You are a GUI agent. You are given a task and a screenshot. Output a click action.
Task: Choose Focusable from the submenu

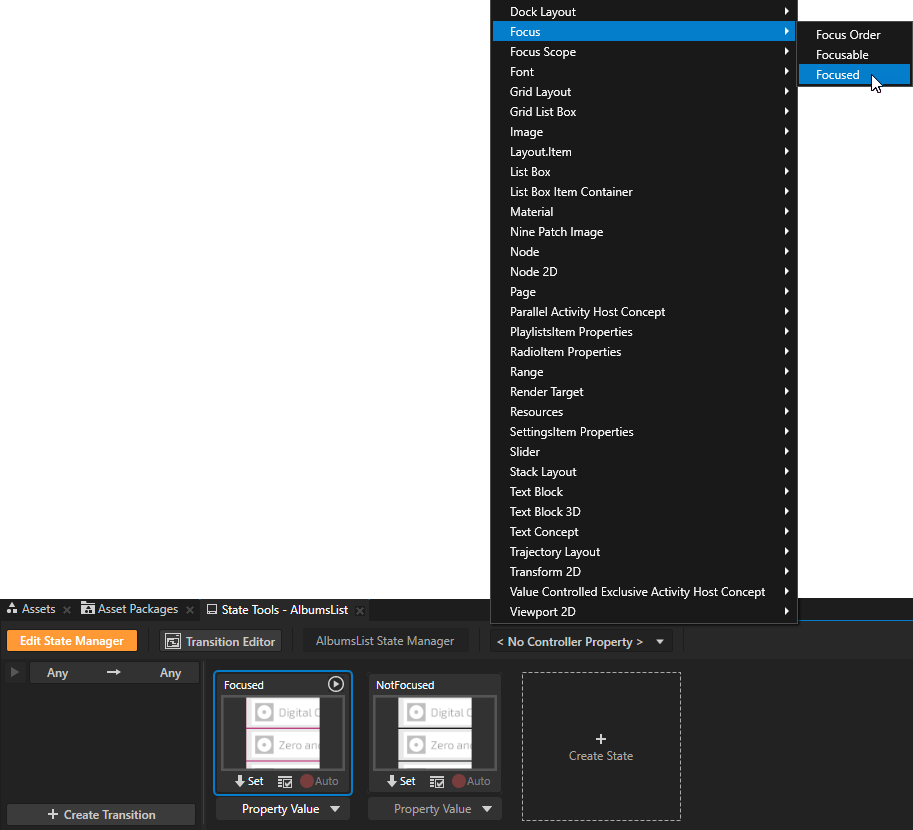pos(842,55)
